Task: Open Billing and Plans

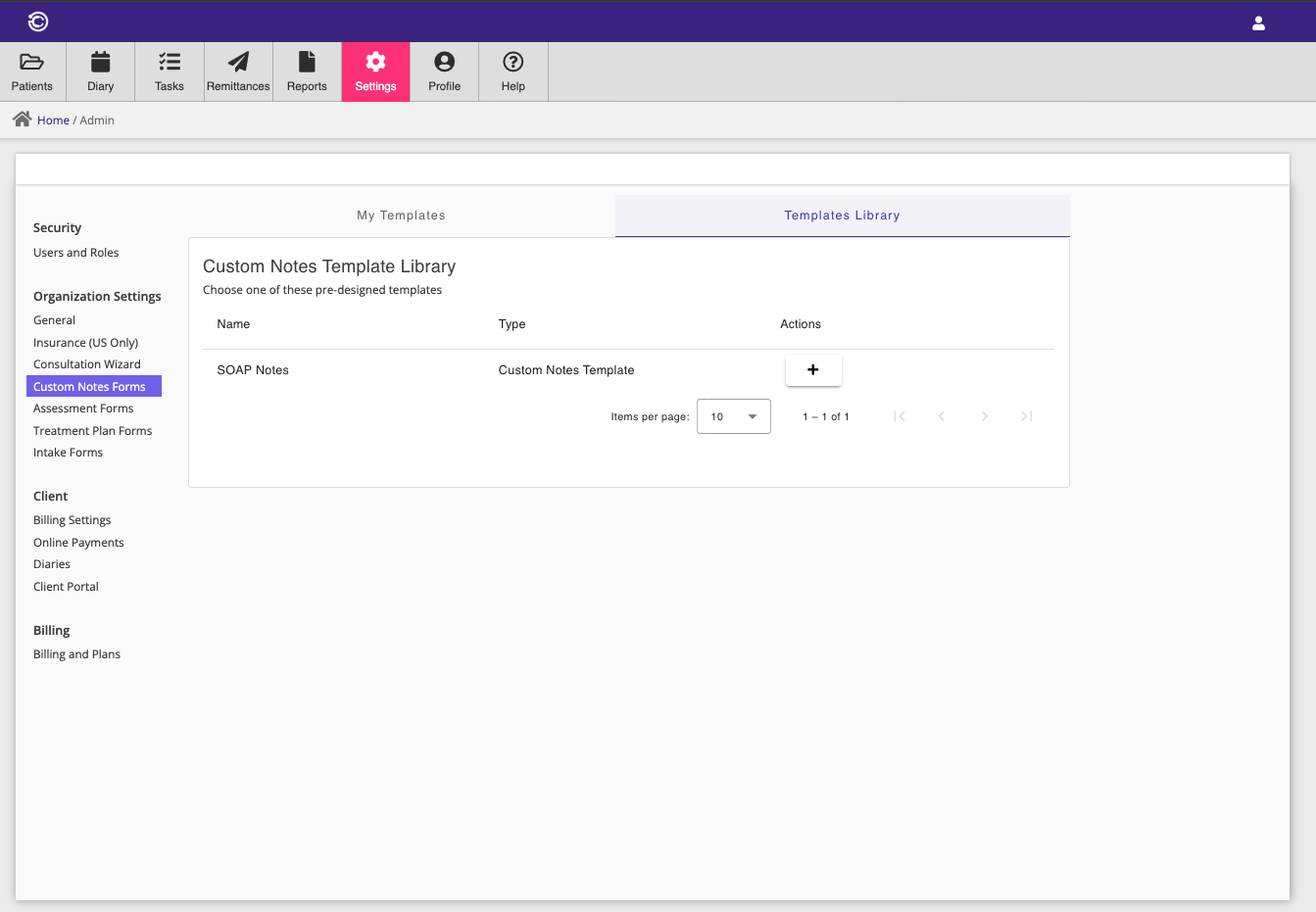Action: 76,653
